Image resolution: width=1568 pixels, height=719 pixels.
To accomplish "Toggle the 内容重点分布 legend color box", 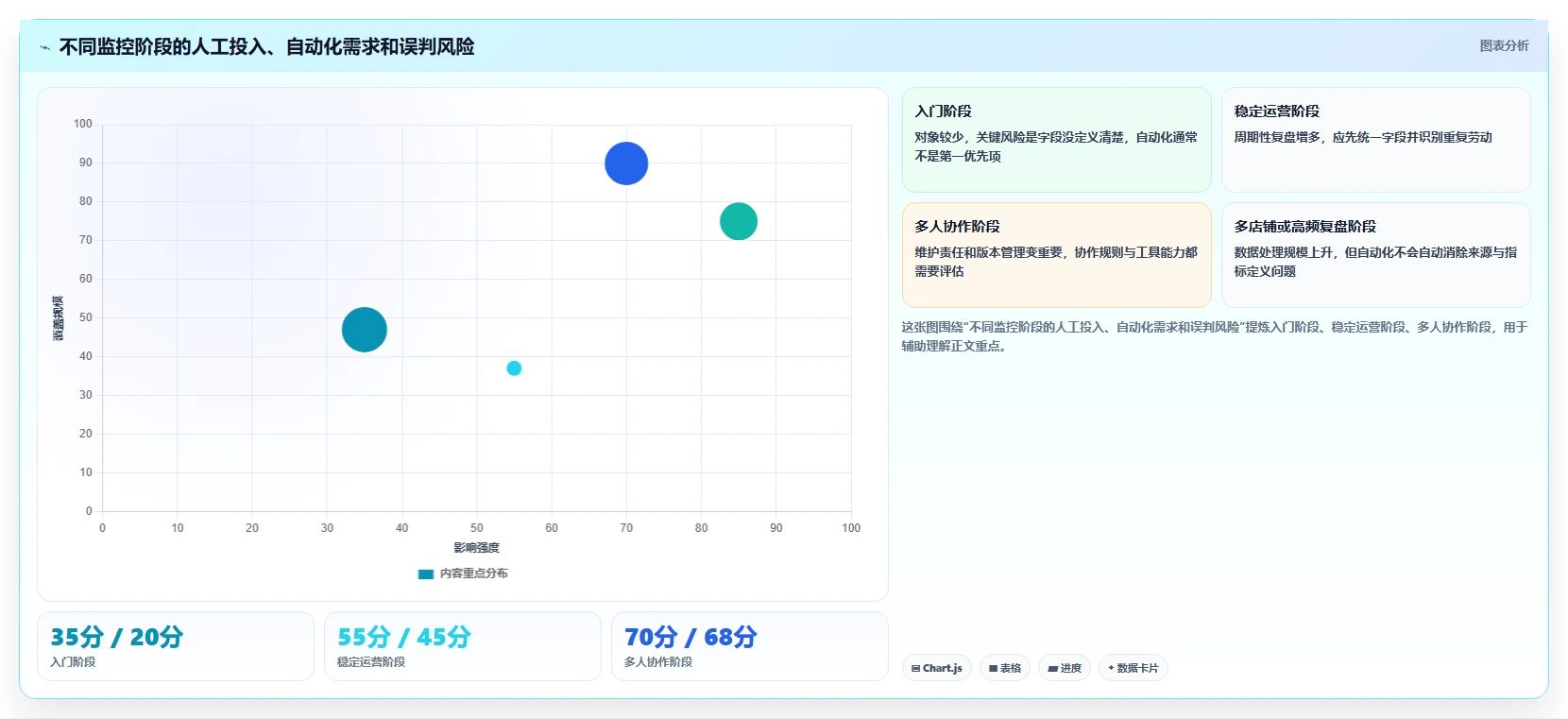I will 426,573.
